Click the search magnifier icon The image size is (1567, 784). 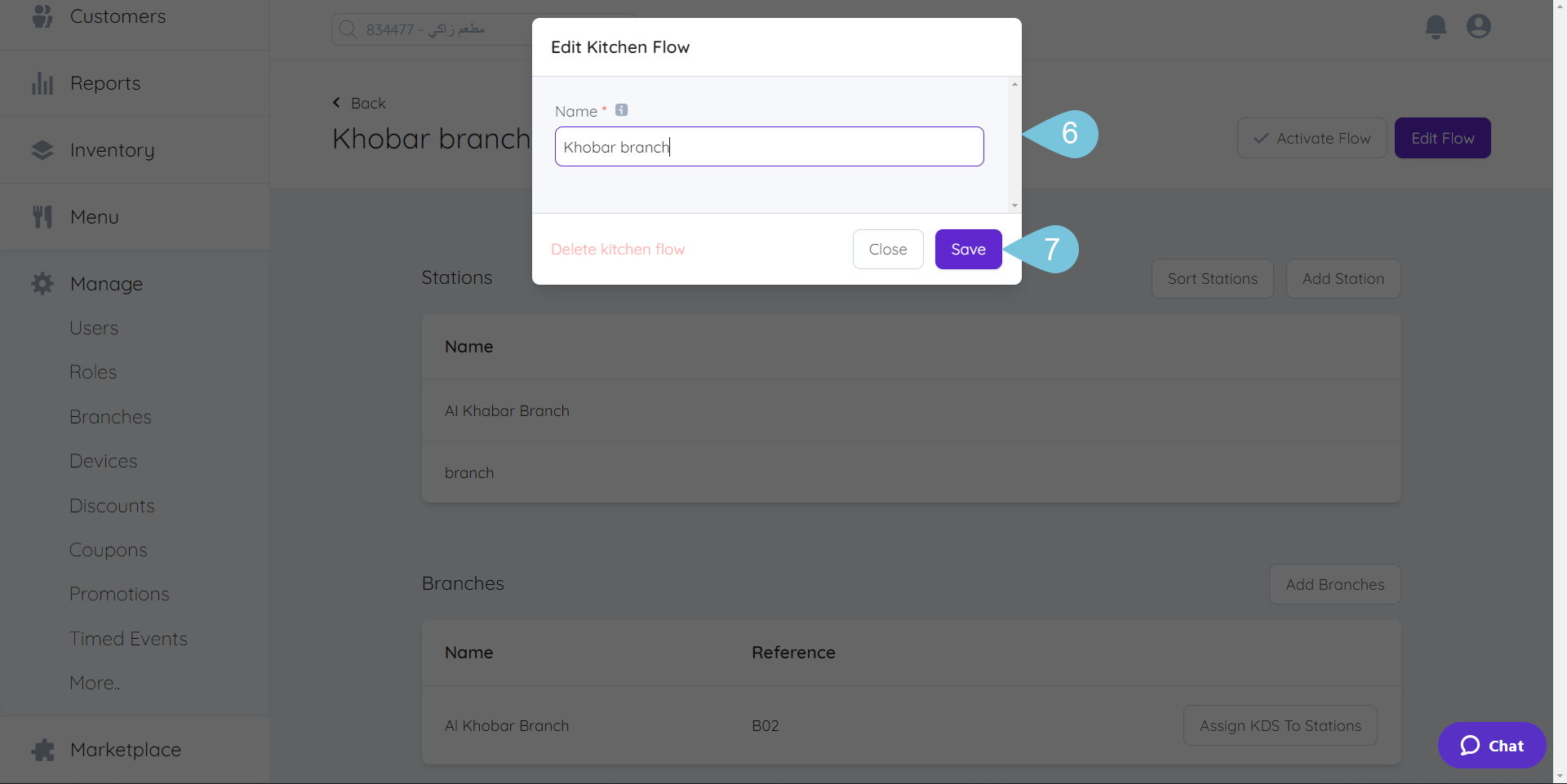348,29
